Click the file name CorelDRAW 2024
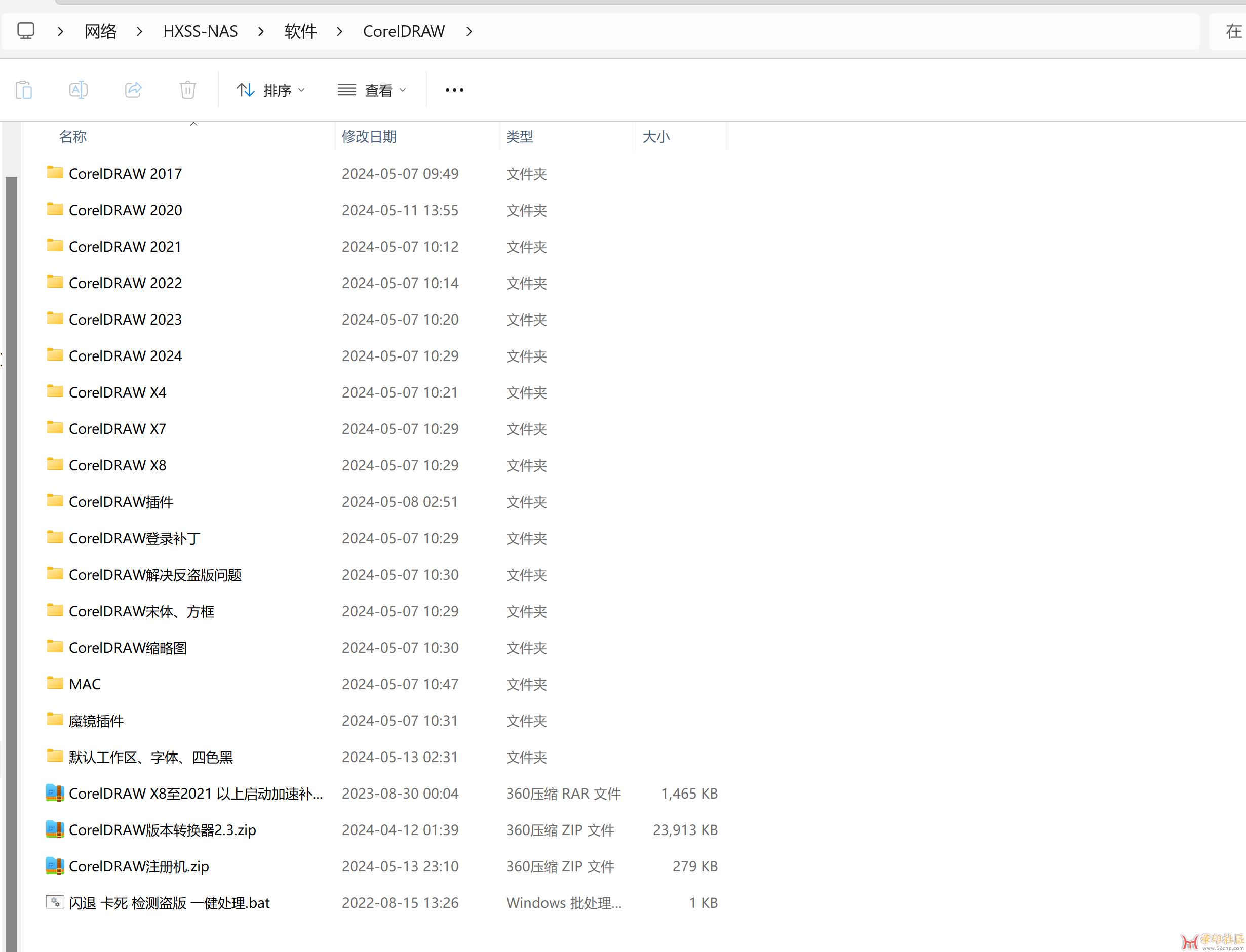 (x=125, y=356)
